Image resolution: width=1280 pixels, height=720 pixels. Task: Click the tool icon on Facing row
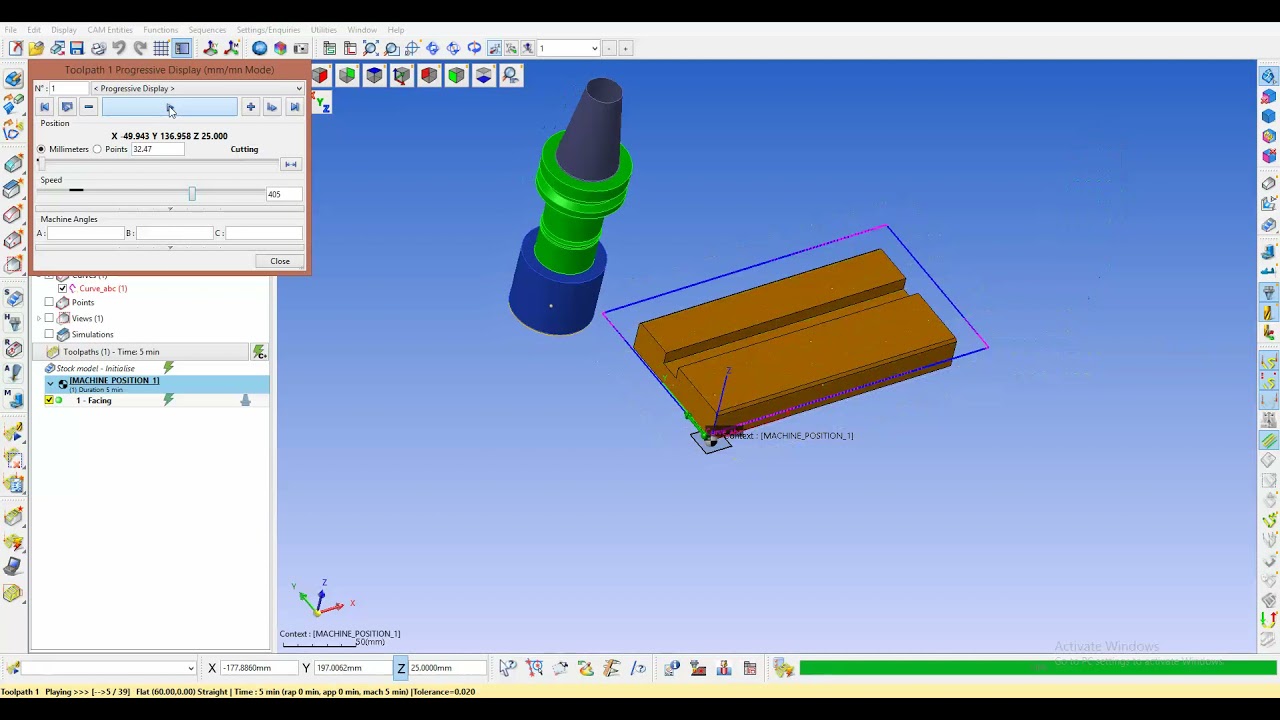click(x=245, y=400)
